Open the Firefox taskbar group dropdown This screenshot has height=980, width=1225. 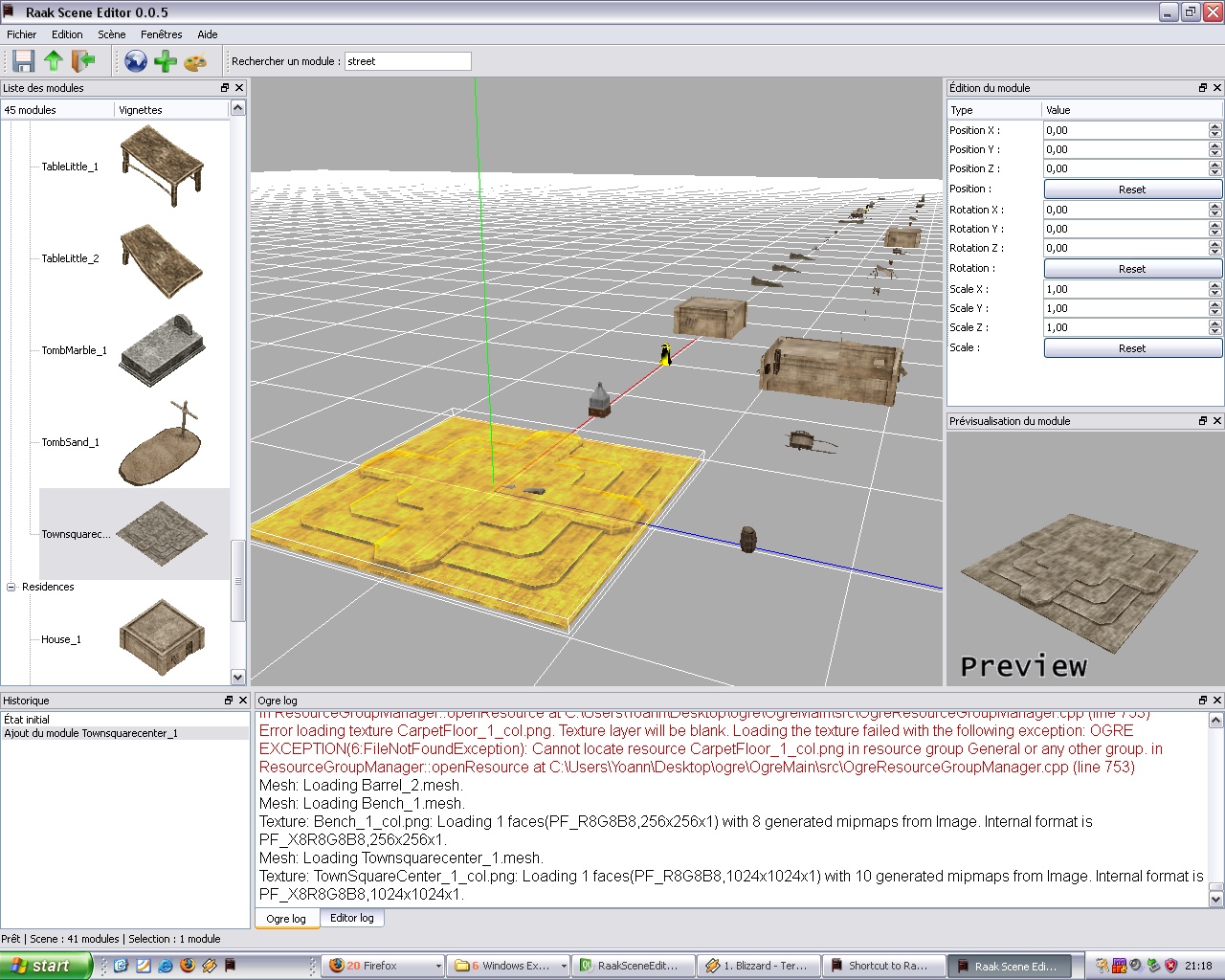(438, 966)
